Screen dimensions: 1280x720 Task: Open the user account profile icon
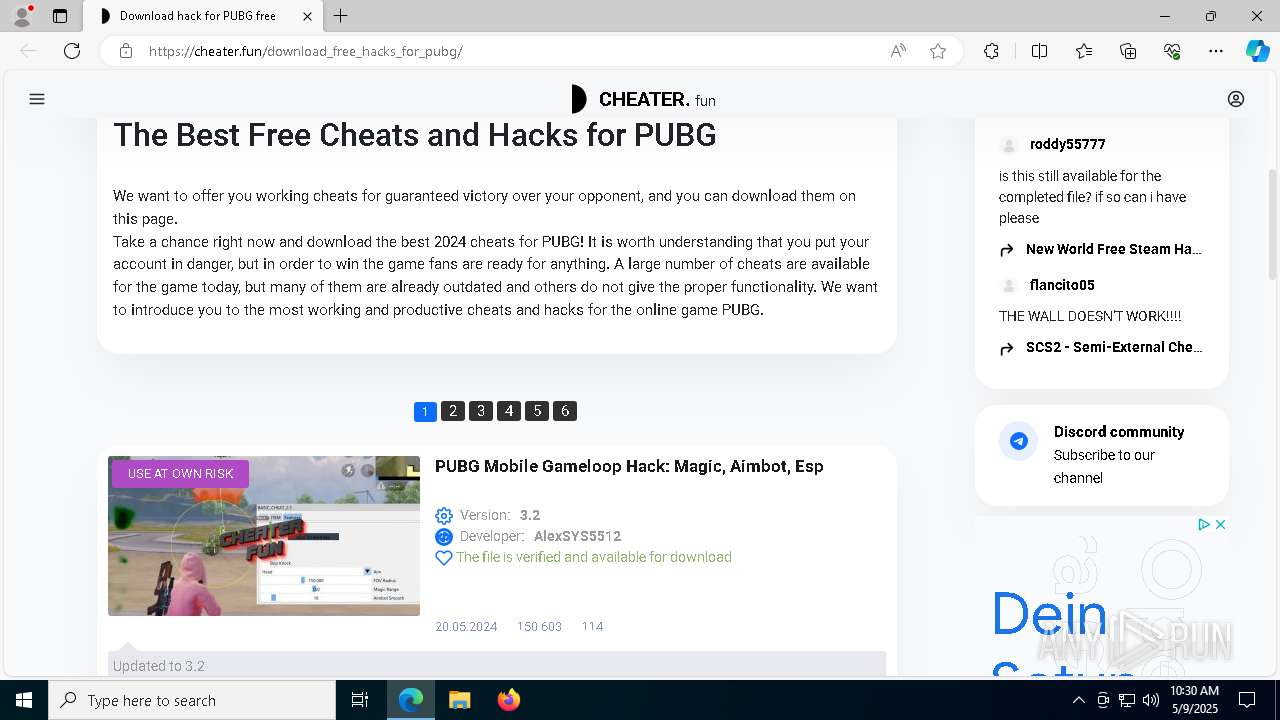point(1236,99)
